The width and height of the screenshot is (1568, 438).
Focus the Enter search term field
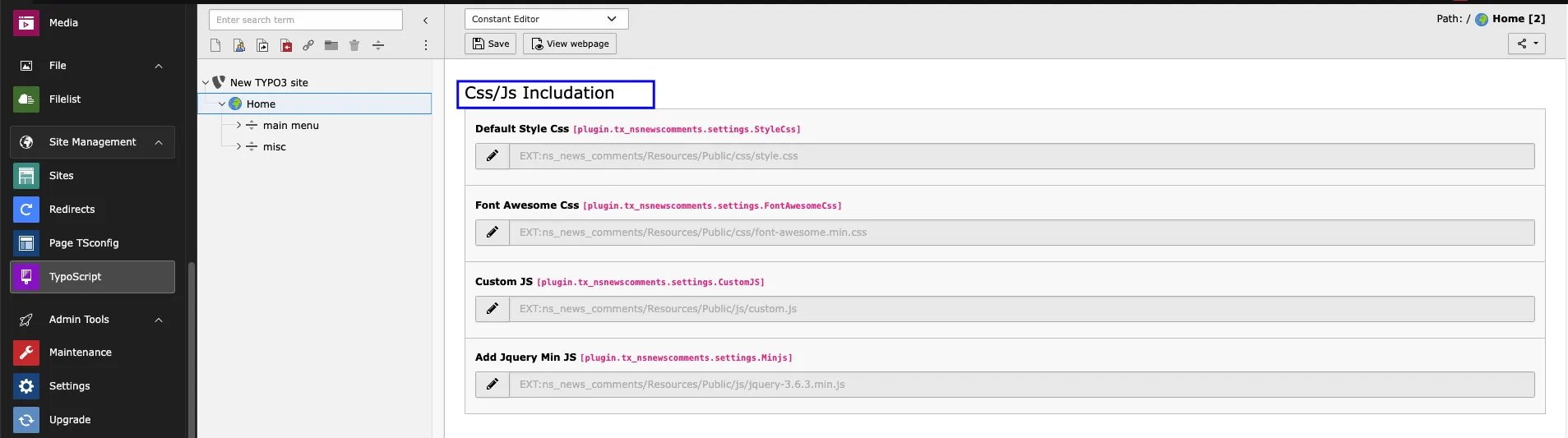[x=306, y=20]
